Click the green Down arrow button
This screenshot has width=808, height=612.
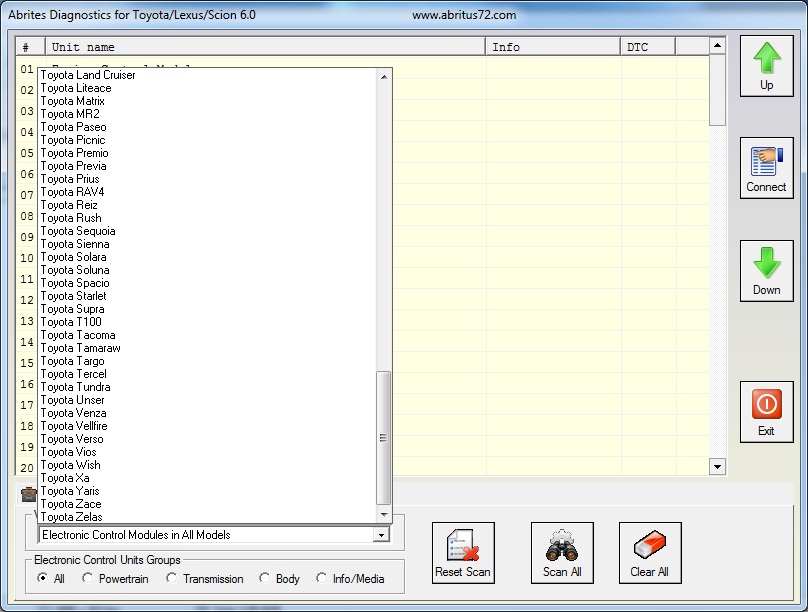coord(766,271)
